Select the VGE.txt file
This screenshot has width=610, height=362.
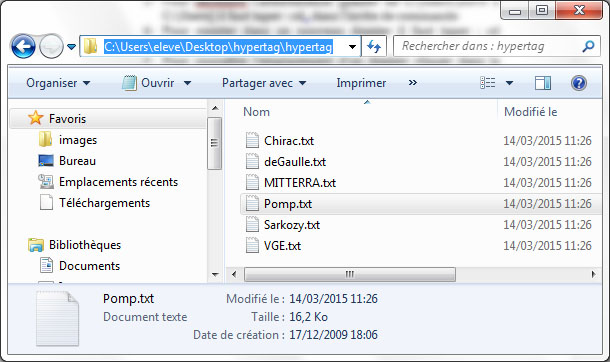click(x=282, y=245)
